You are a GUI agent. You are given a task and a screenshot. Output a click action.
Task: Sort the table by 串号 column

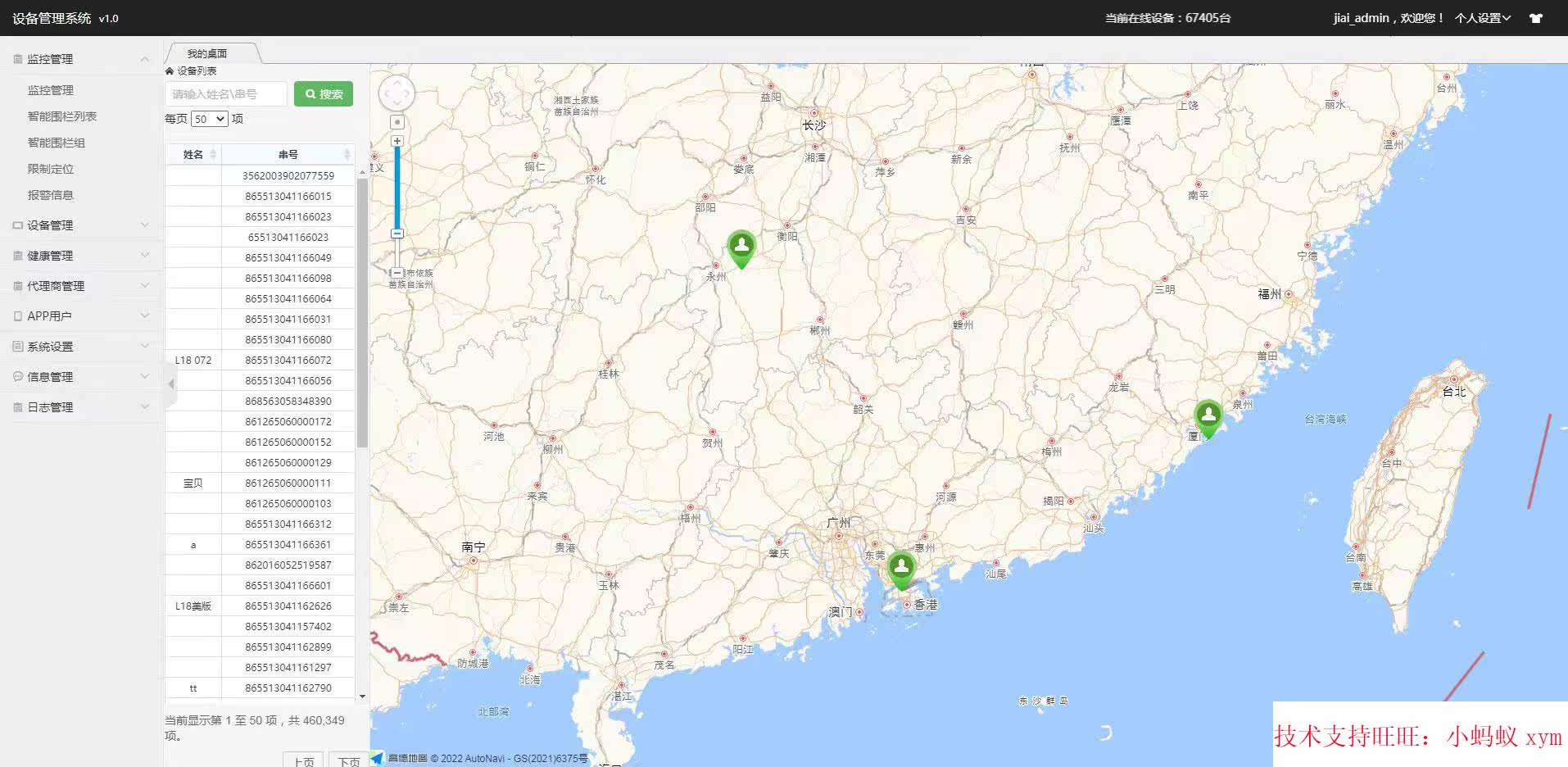(x=288, y=154)
